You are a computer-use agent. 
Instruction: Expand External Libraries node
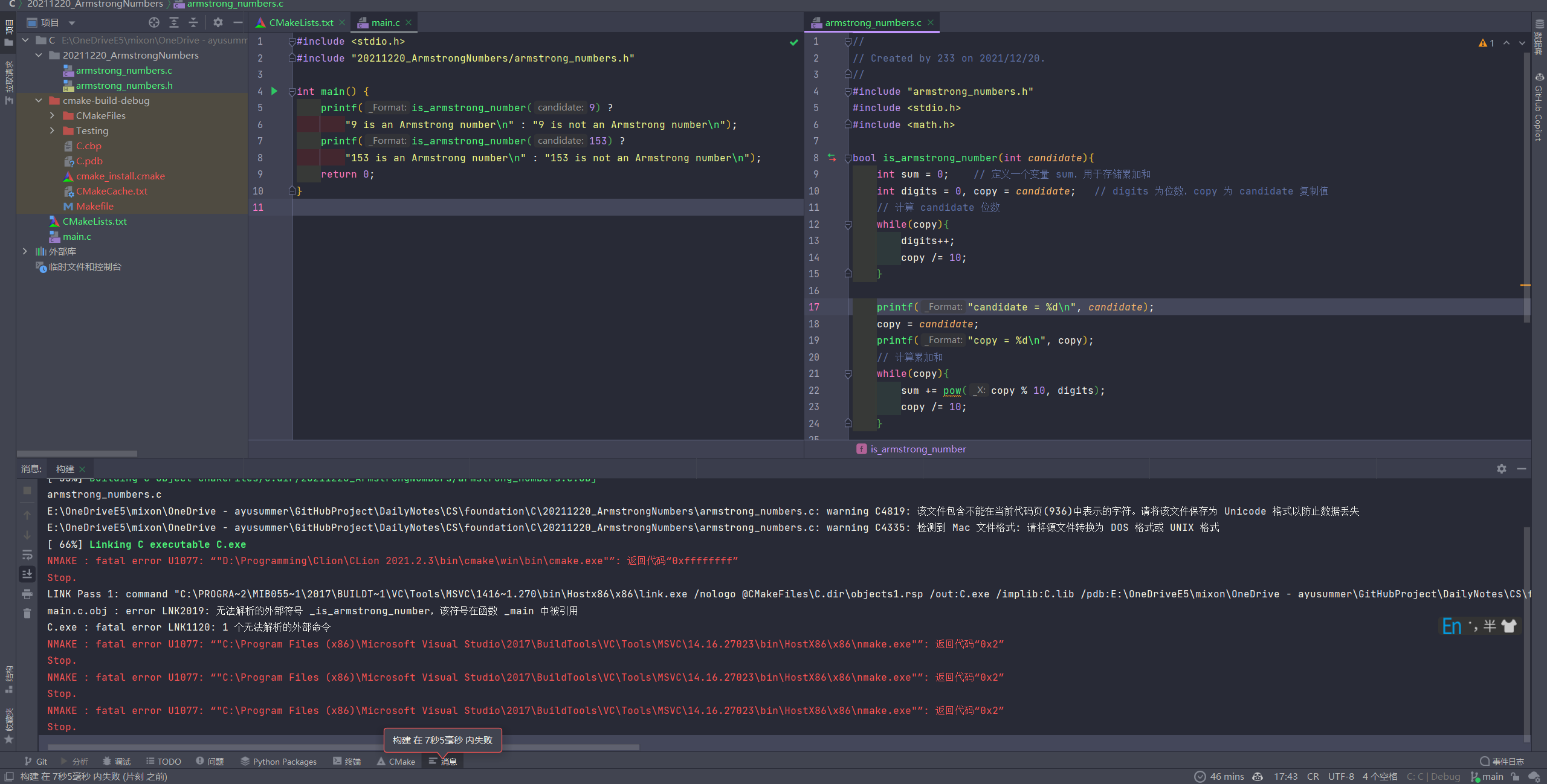(25, 251)
